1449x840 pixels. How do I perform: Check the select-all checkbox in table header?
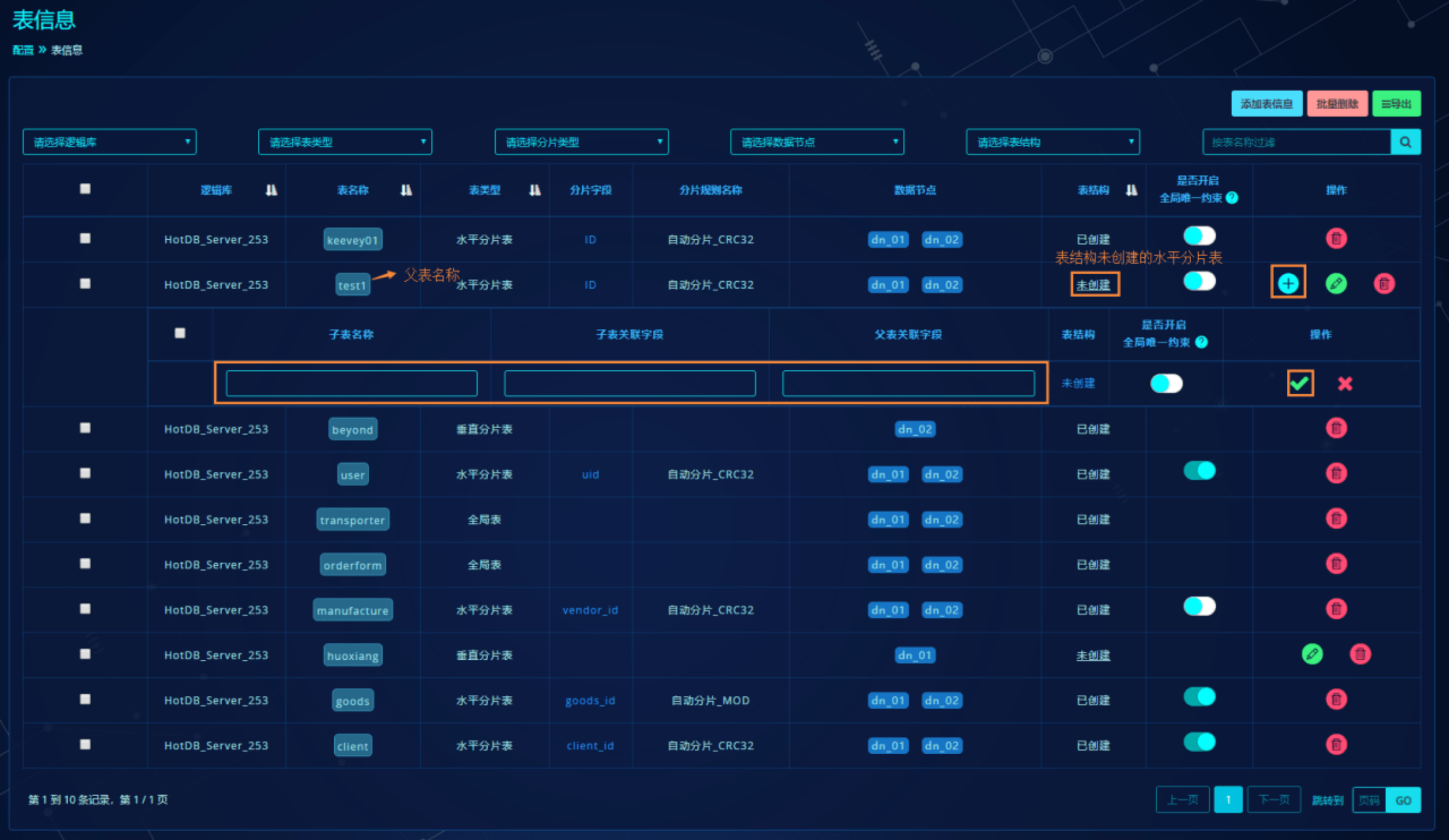[x=85, y=188]
